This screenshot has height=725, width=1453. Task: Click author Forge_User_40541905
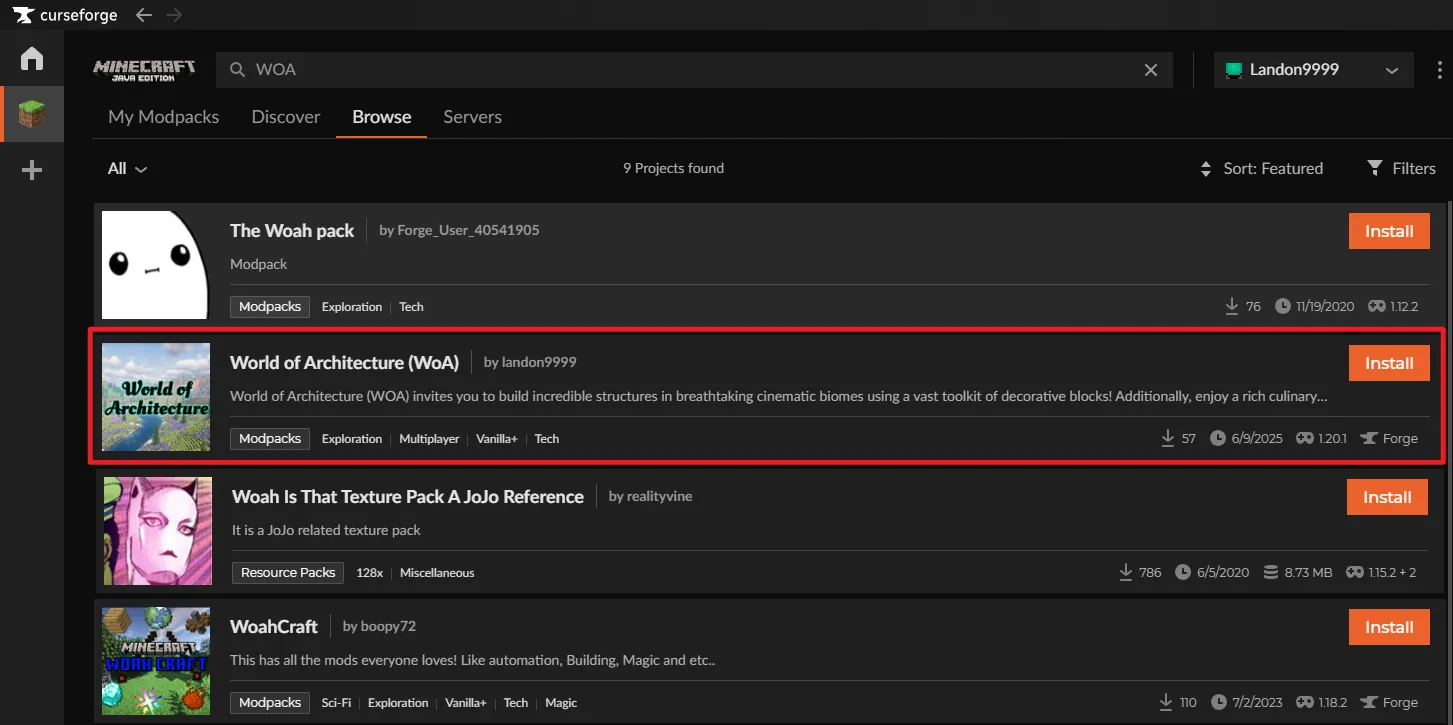click(x=470, y=230)
